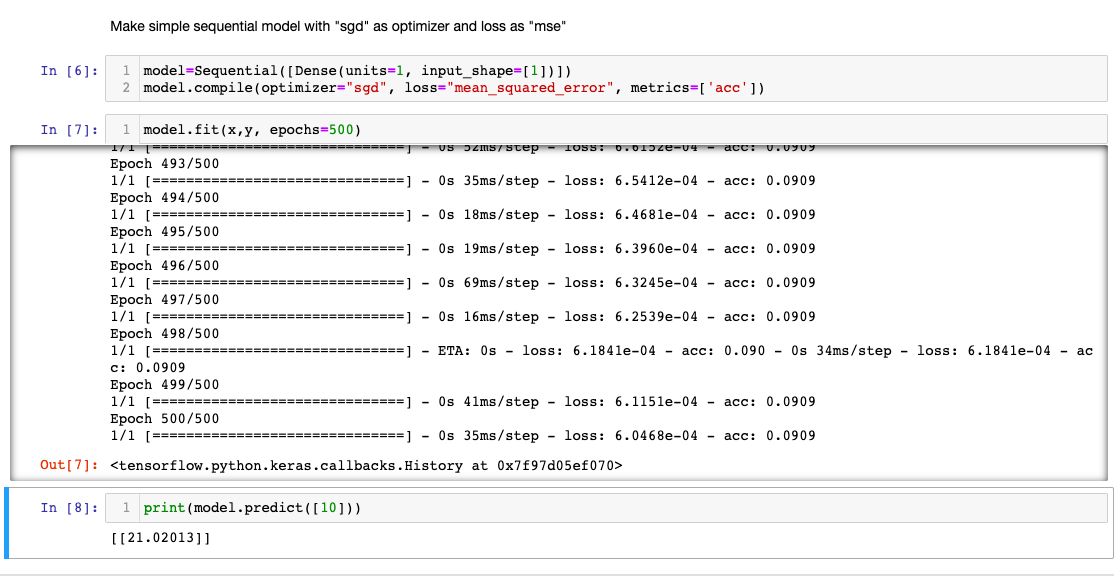The height and width of the screenshot is (576, 1114).
Task: Click the print(model.predict([10])) code line
Action: 252,508
